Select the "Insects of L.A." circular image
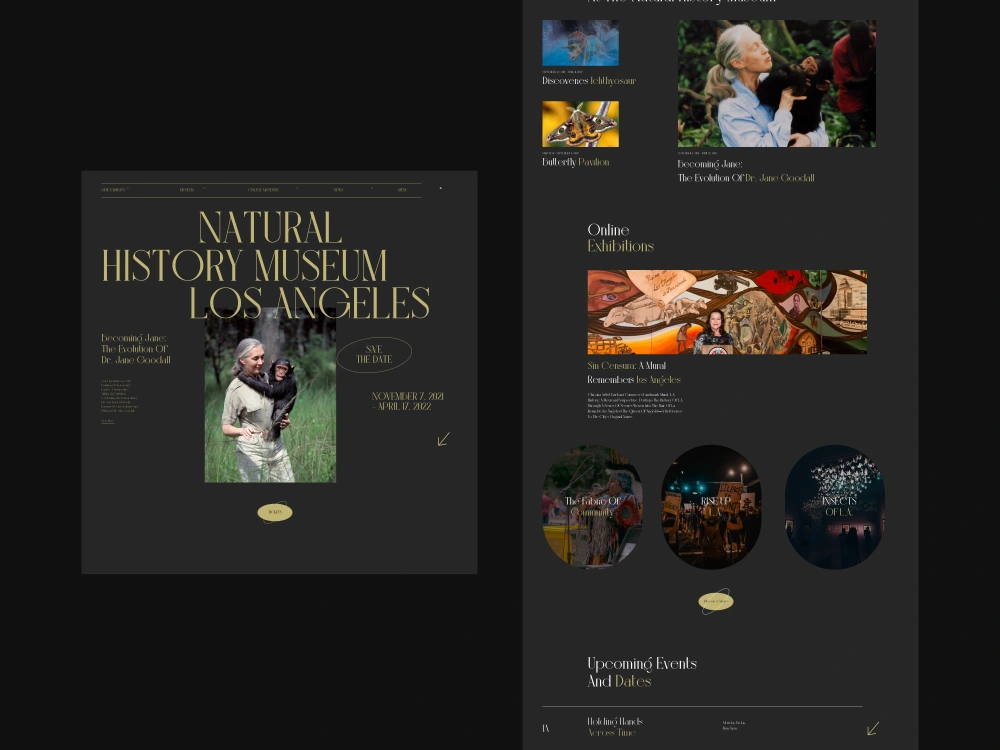This screenshot has width=1000, height=750. pyautogui.click(x=834, y=506)
